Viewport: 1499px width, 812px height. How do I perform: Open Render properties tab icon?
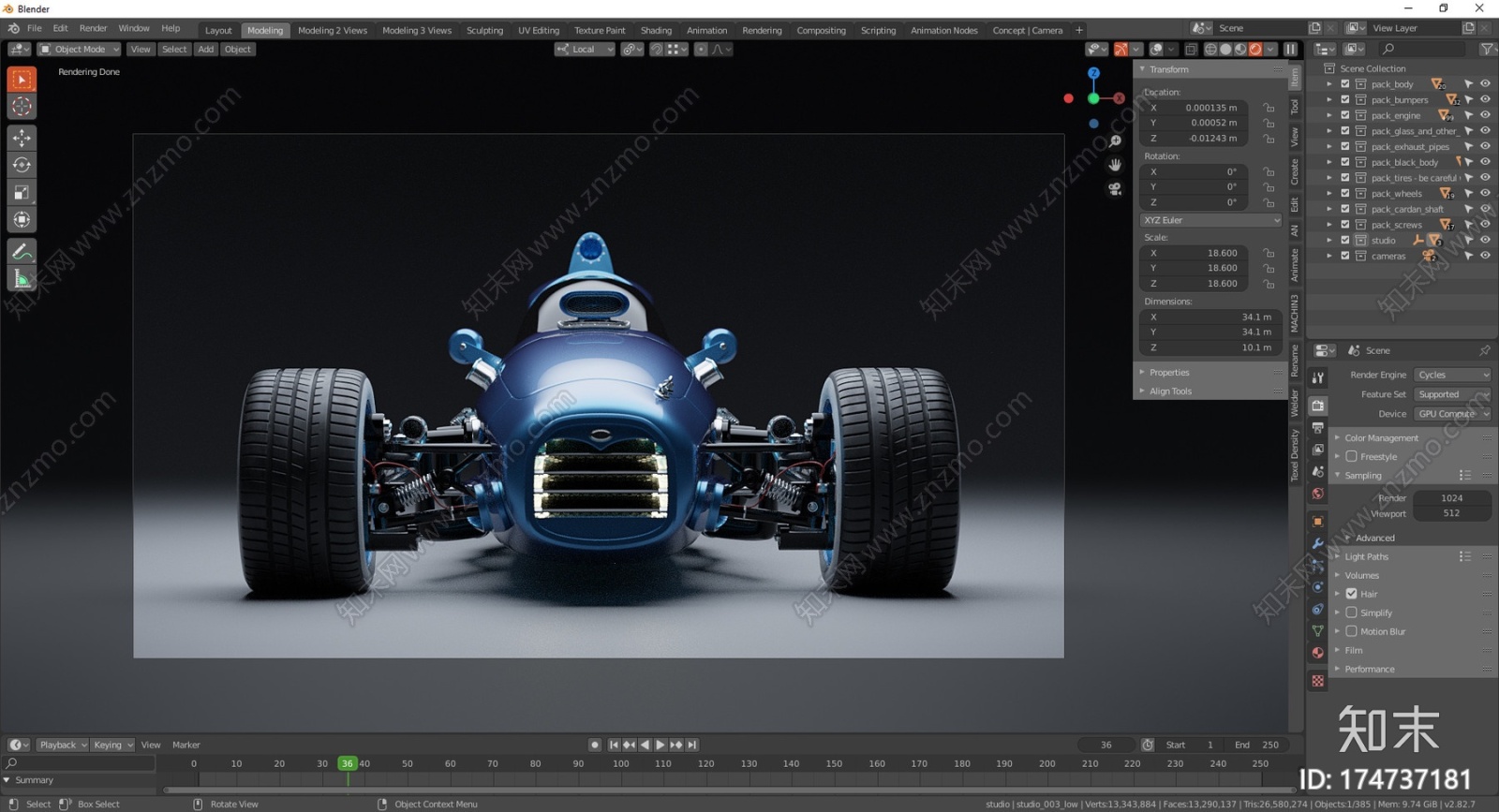coord(1318,406)
